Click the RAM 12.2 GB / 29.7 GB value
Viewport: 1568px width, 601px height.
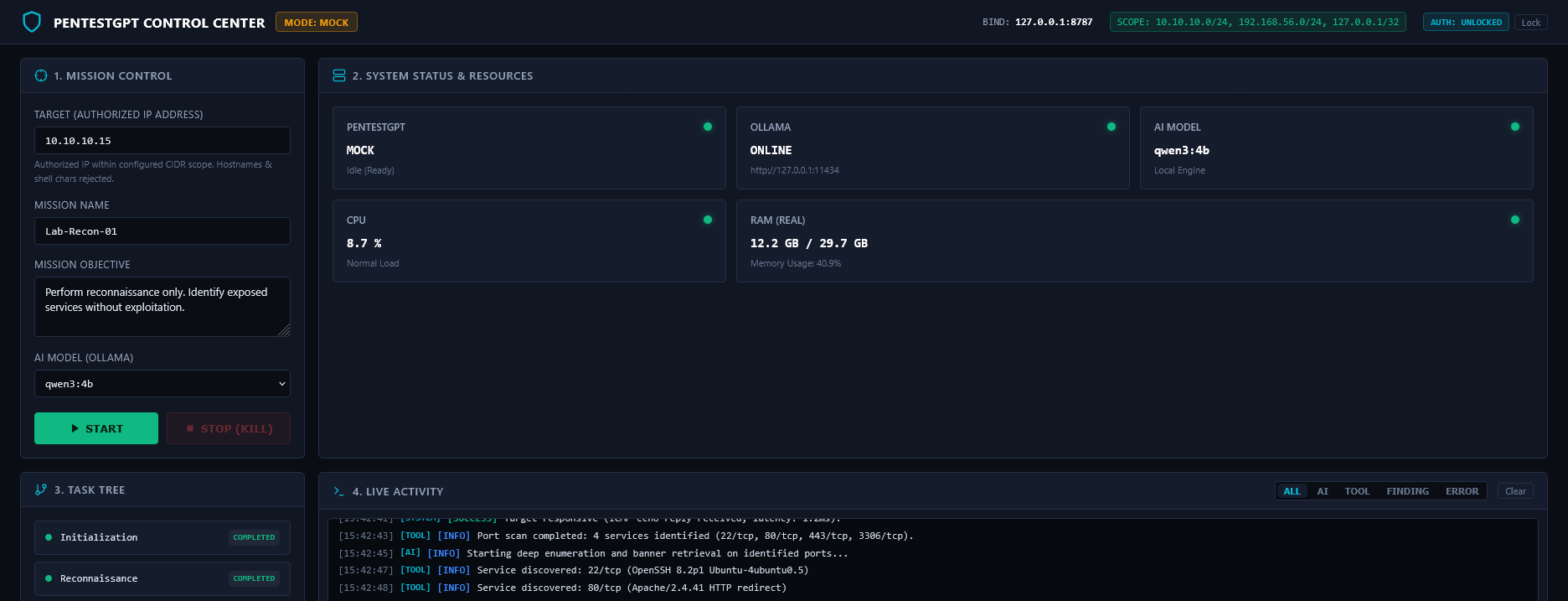(809, 243)
